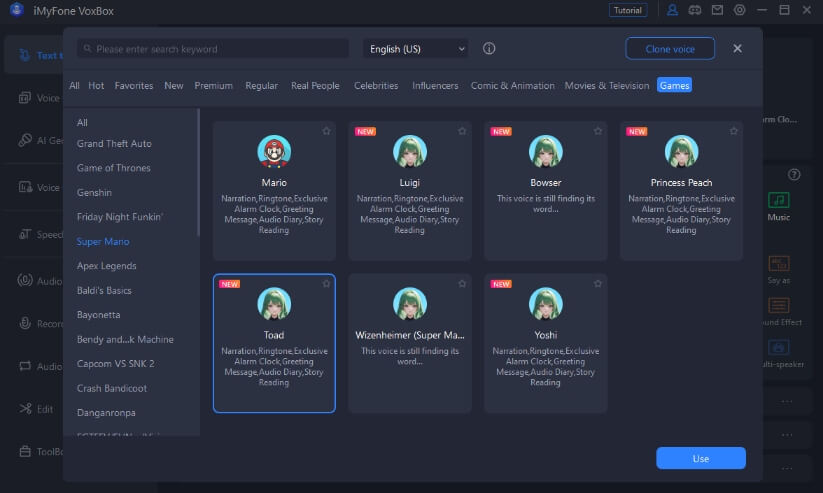Switch to the Influencers tab
Screen dimensions: 823x493
coord(435,86)
